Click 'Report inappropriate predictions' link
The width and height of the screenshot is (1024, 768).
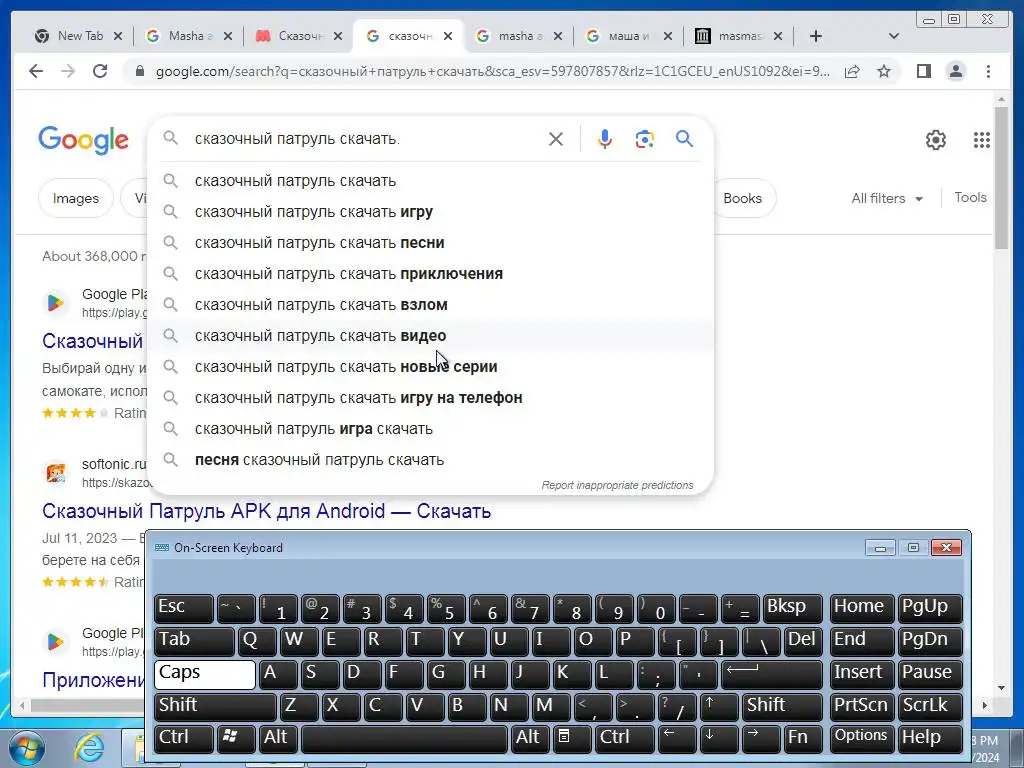[617, 485]
